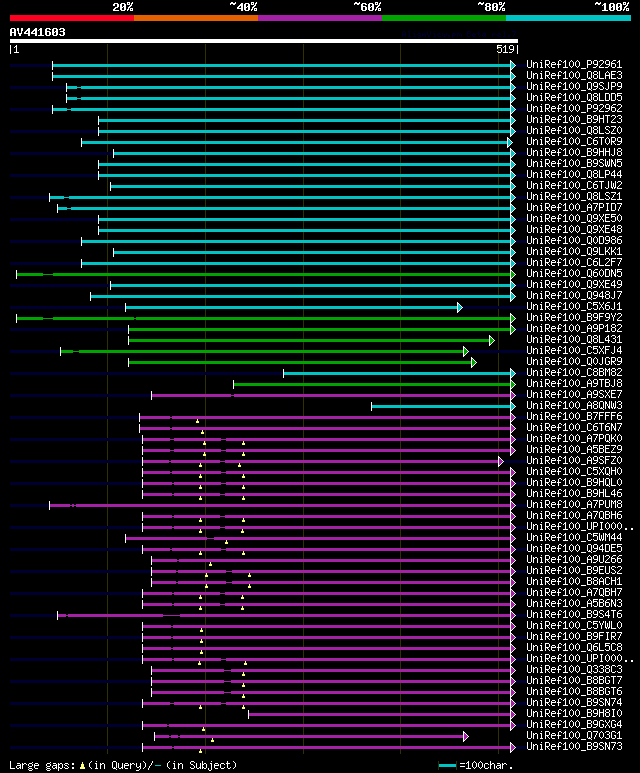The width and height of the screenshot is (640, 773).
Task: Select the UniRef100_C6L2F7 label
Action: point(574,262)
